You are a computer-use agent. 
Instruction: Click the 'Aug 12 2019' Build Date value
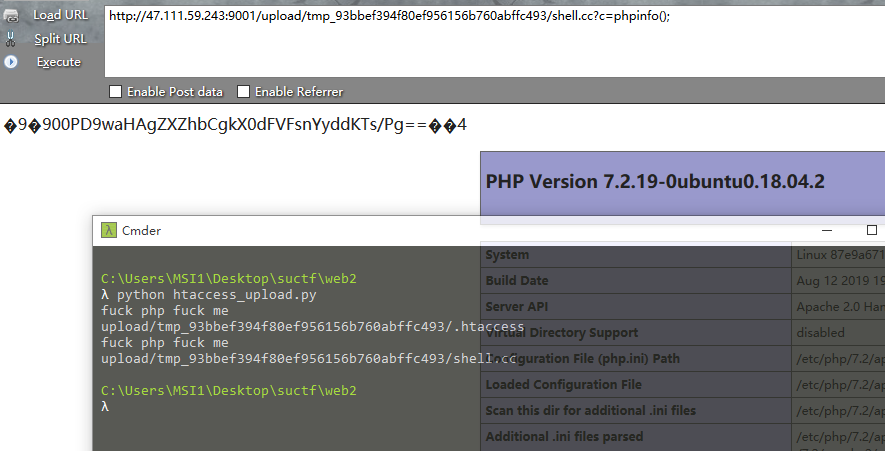840,281
